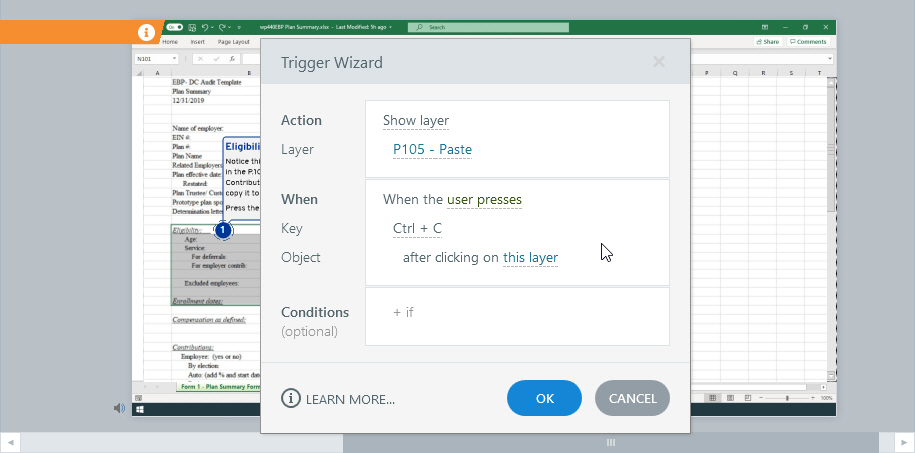Screen dimensions: 915x453
Task: Dismiss the wizard with the CANCEL button
Action: click(x=632, y=398)
